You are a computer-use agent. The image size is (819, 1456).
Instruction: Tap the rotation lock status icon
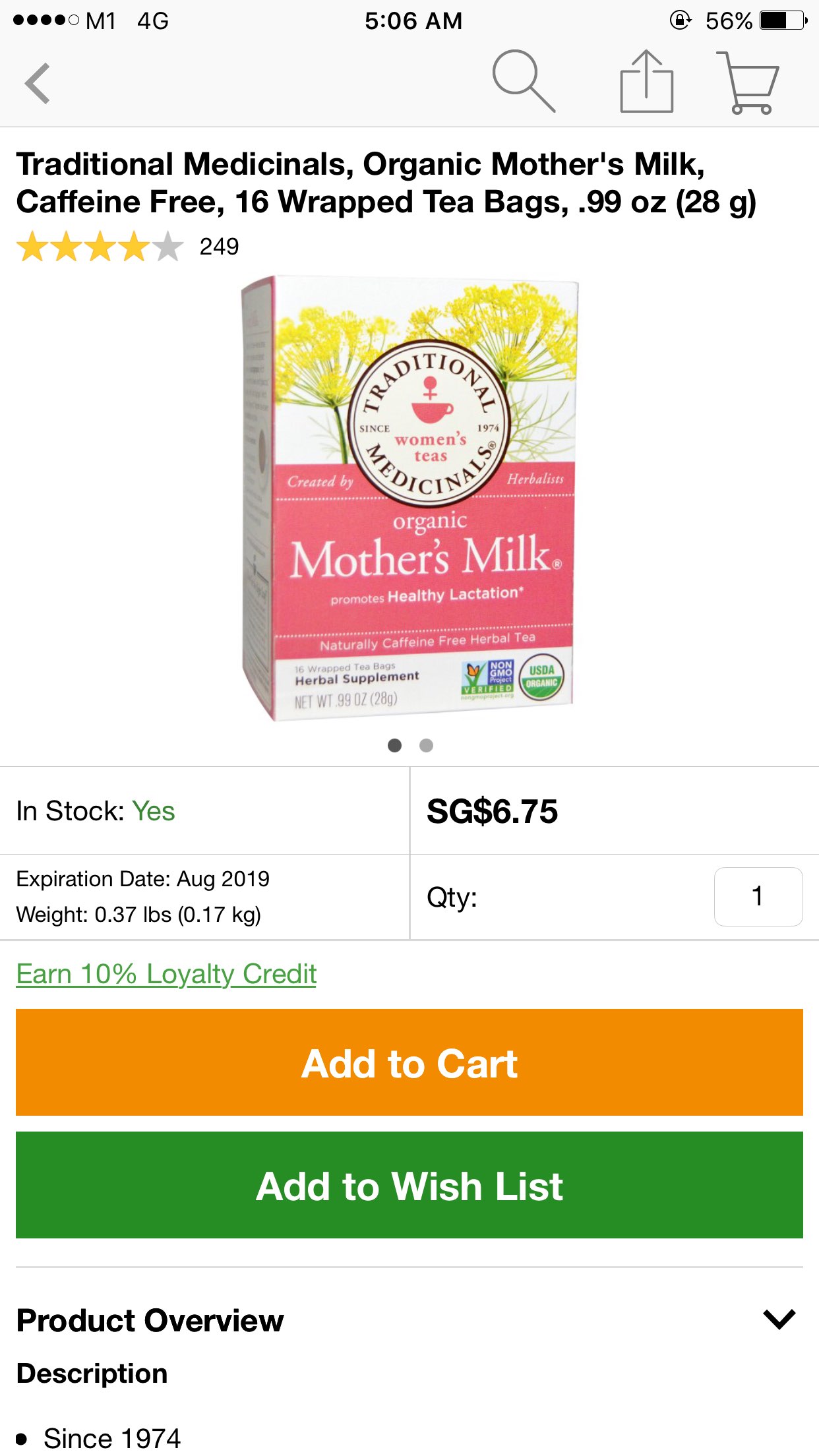click(x=680, y=20)
